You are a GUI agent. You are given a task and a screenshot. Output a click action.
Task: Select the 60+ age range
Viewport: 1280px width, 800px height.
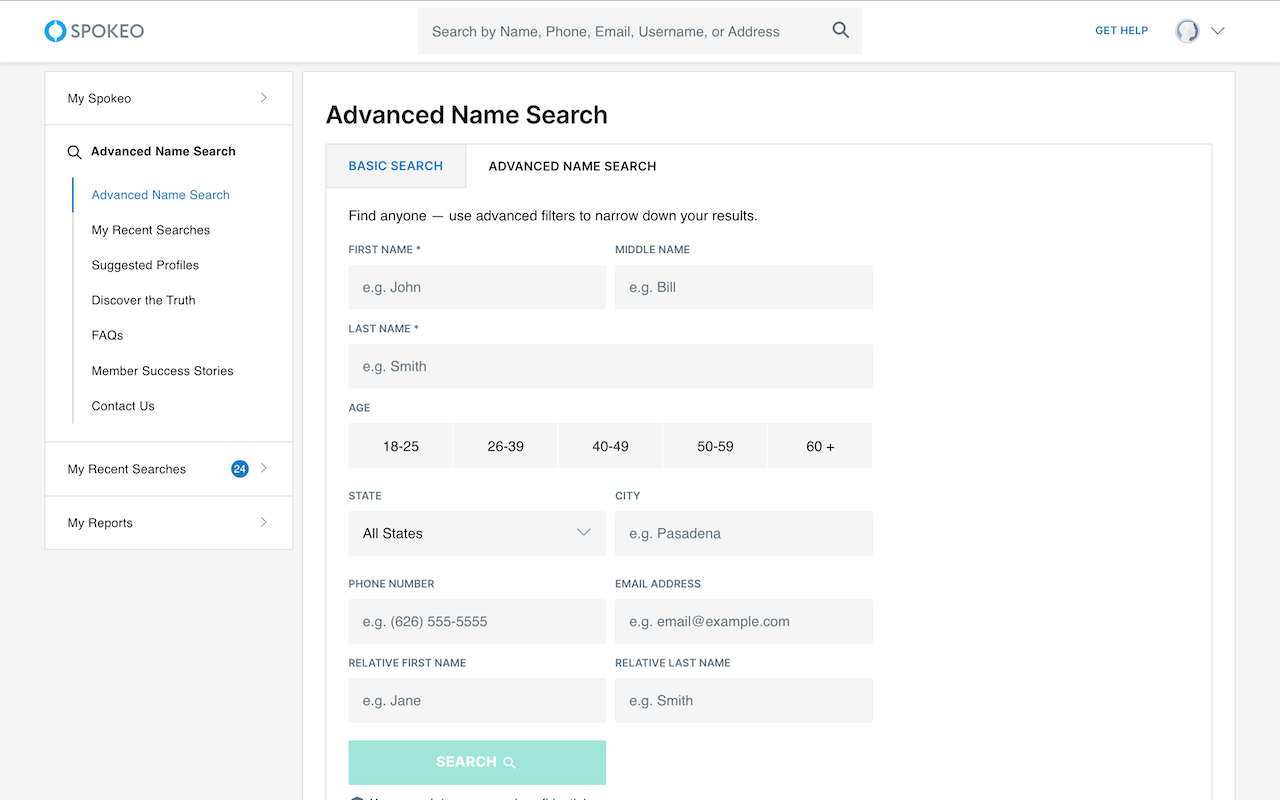(820, 445)
